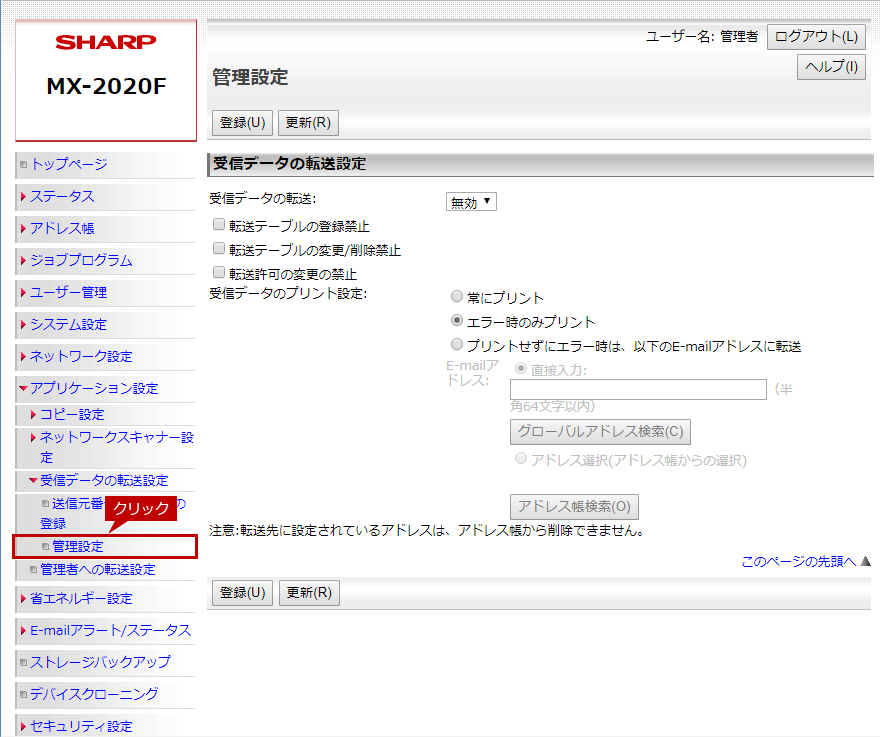The width and height of the screenshot is (880, 737).
Task: Open トップページ in the sidebar
Action: click(68, 164)
